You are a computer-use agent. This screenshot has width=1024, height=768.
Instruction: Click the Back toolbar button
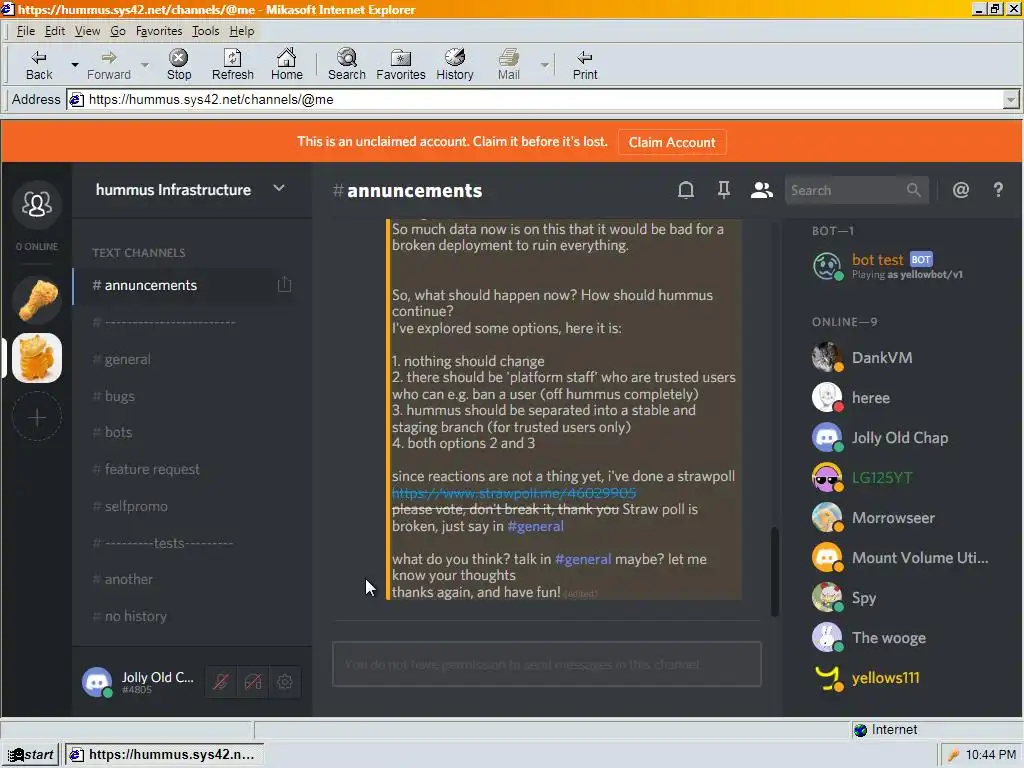click(39, 65)
